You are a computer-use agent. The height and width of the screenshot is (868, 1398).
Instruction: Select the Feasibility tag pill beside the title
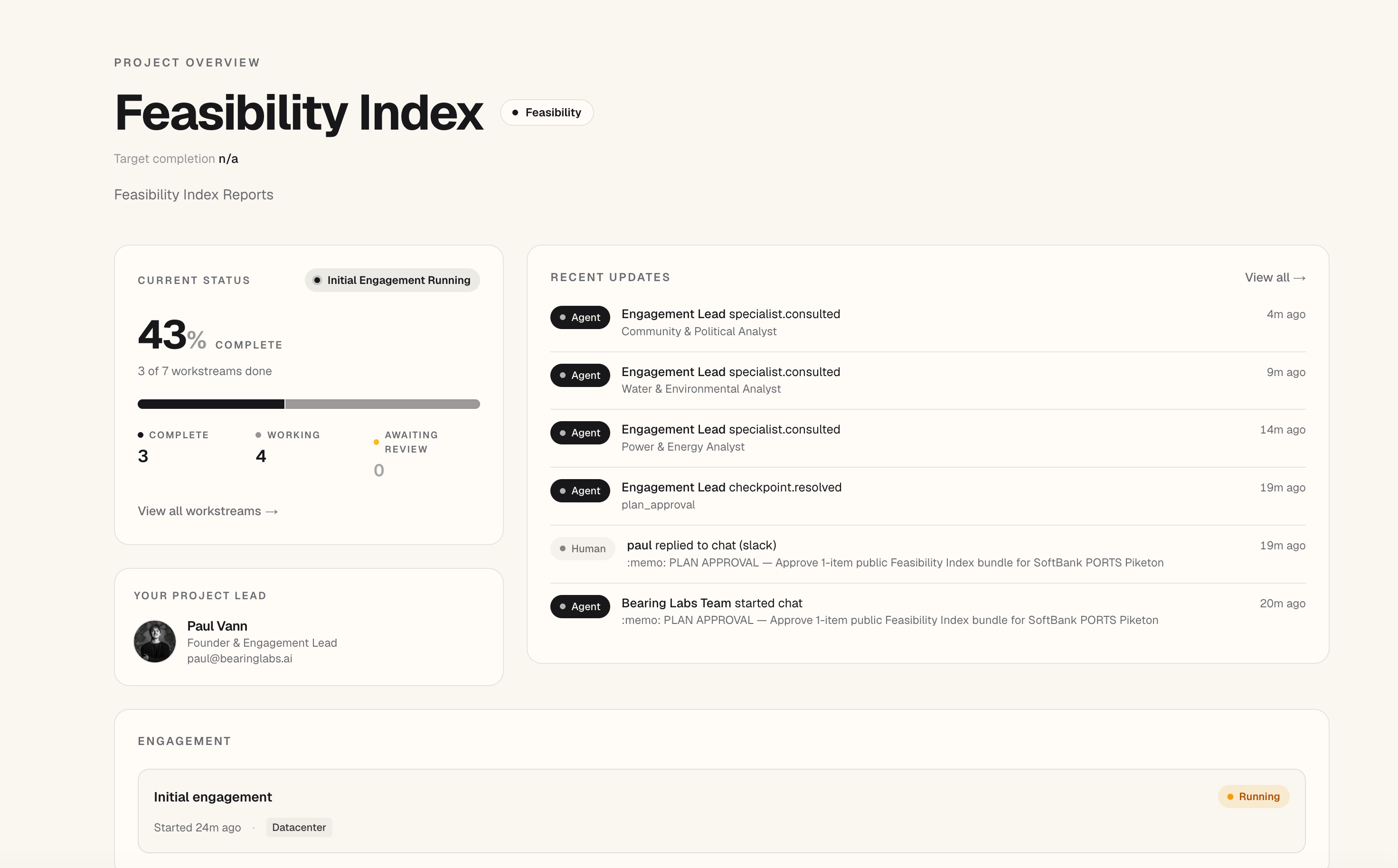[x=547, y=113]
